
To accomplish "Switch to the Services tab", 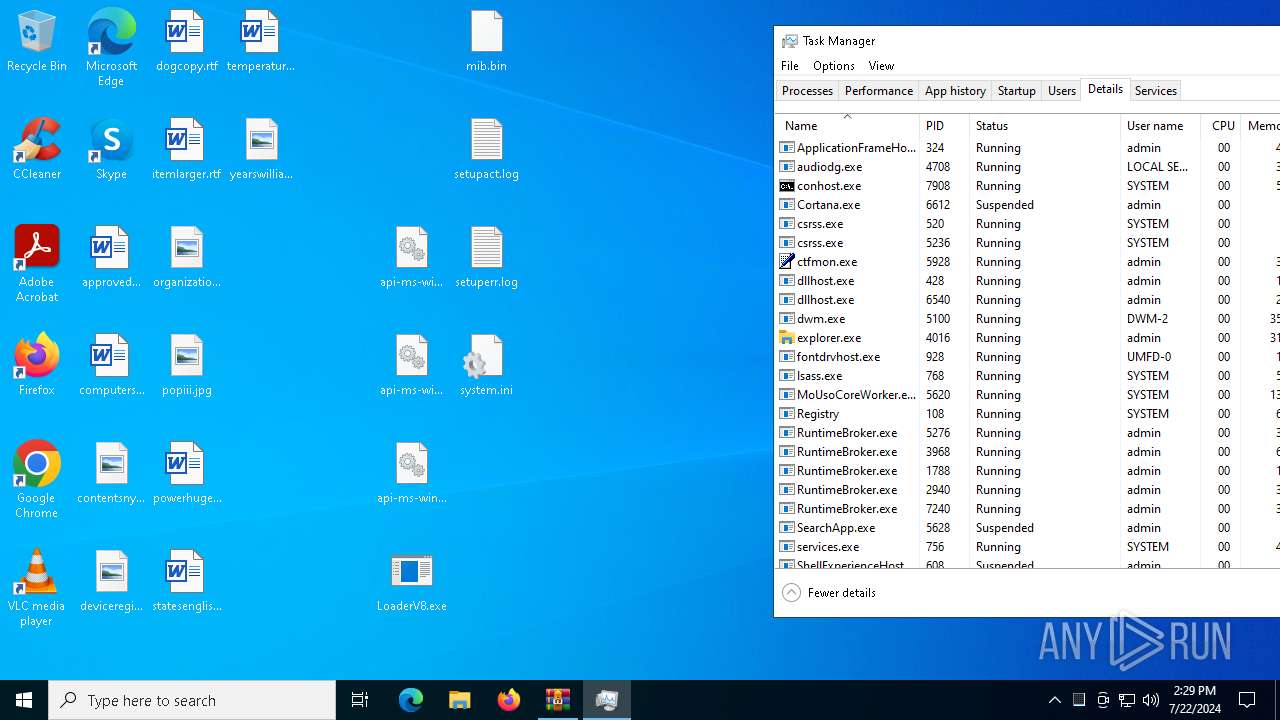I will coord(1156,90).
